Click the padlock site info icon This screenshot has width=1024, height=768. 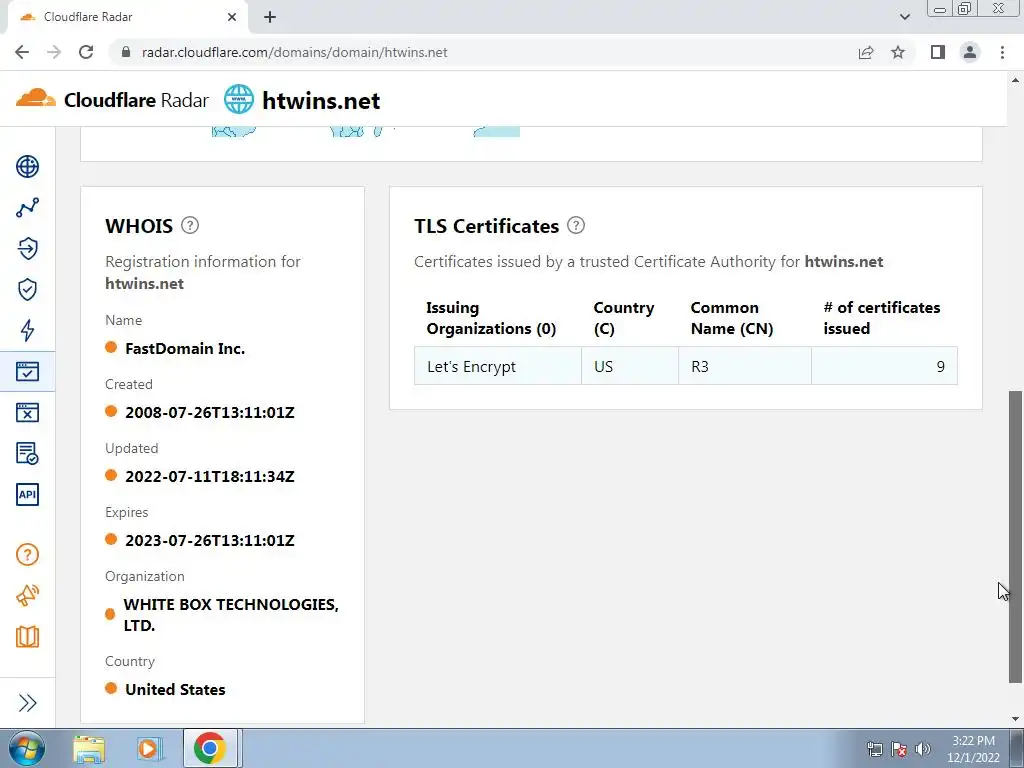coord(127,52)
